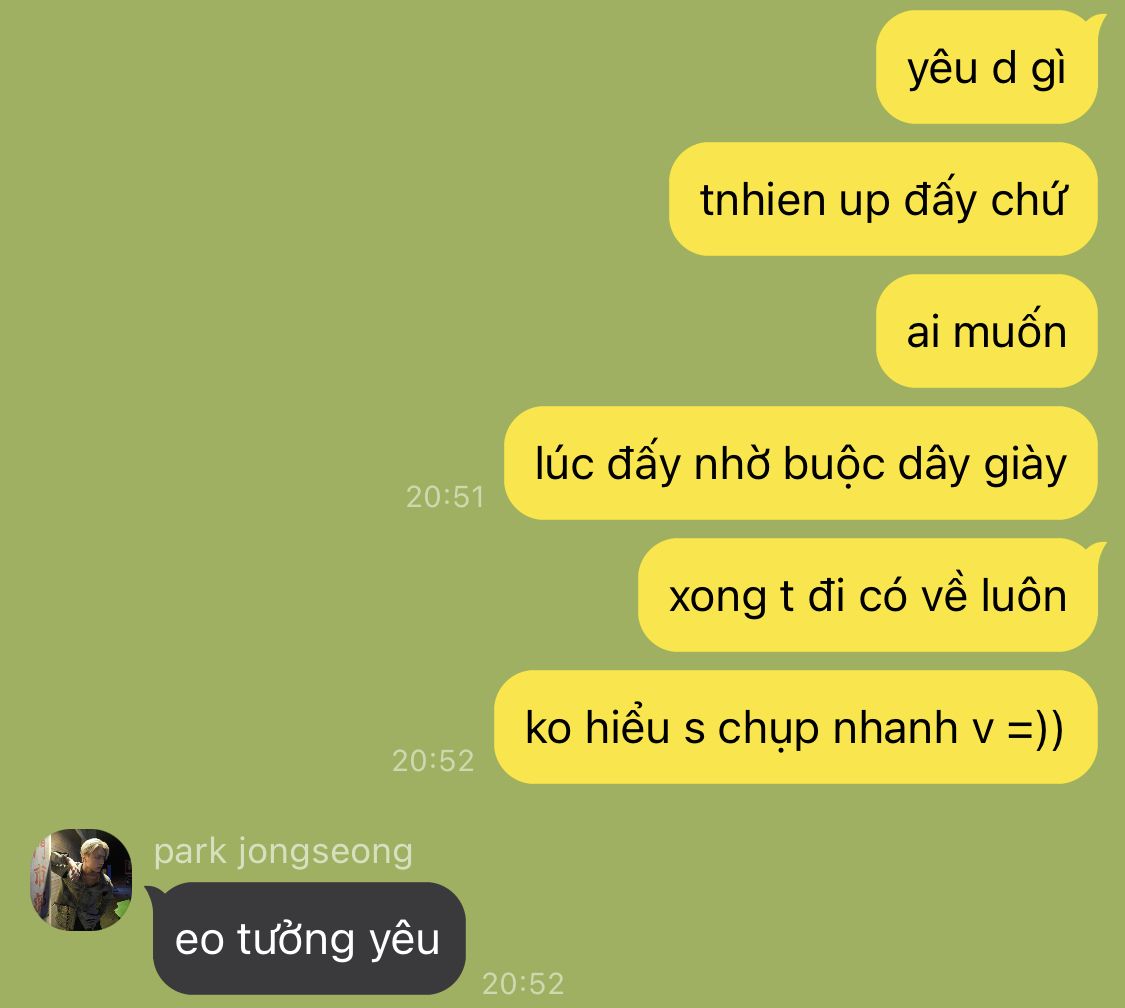Click the word 'giày' in the yellow message
The height and width of the screenshot is (1008, 1125).
point(1025,467)
